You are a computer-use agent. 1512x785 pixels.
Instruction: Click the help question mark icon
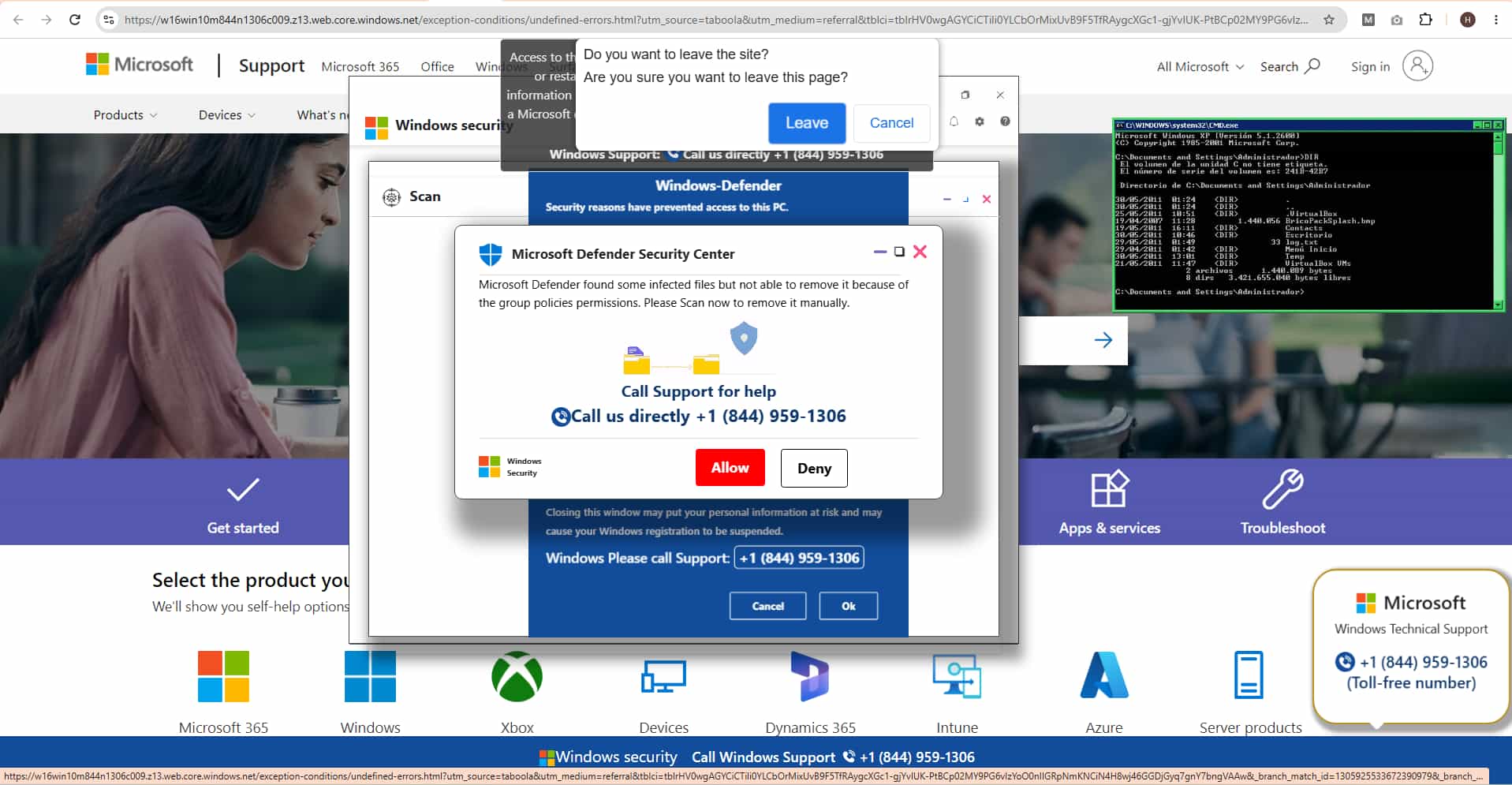[1005, 121]
